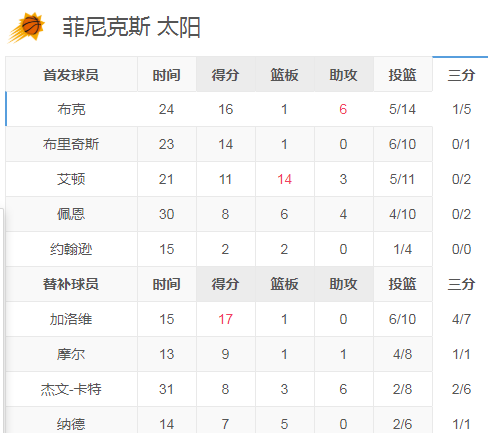Click 布里奇斯's three-pointers 0/1
This screenshot has width=488, height=433.
tap(461, 144)
